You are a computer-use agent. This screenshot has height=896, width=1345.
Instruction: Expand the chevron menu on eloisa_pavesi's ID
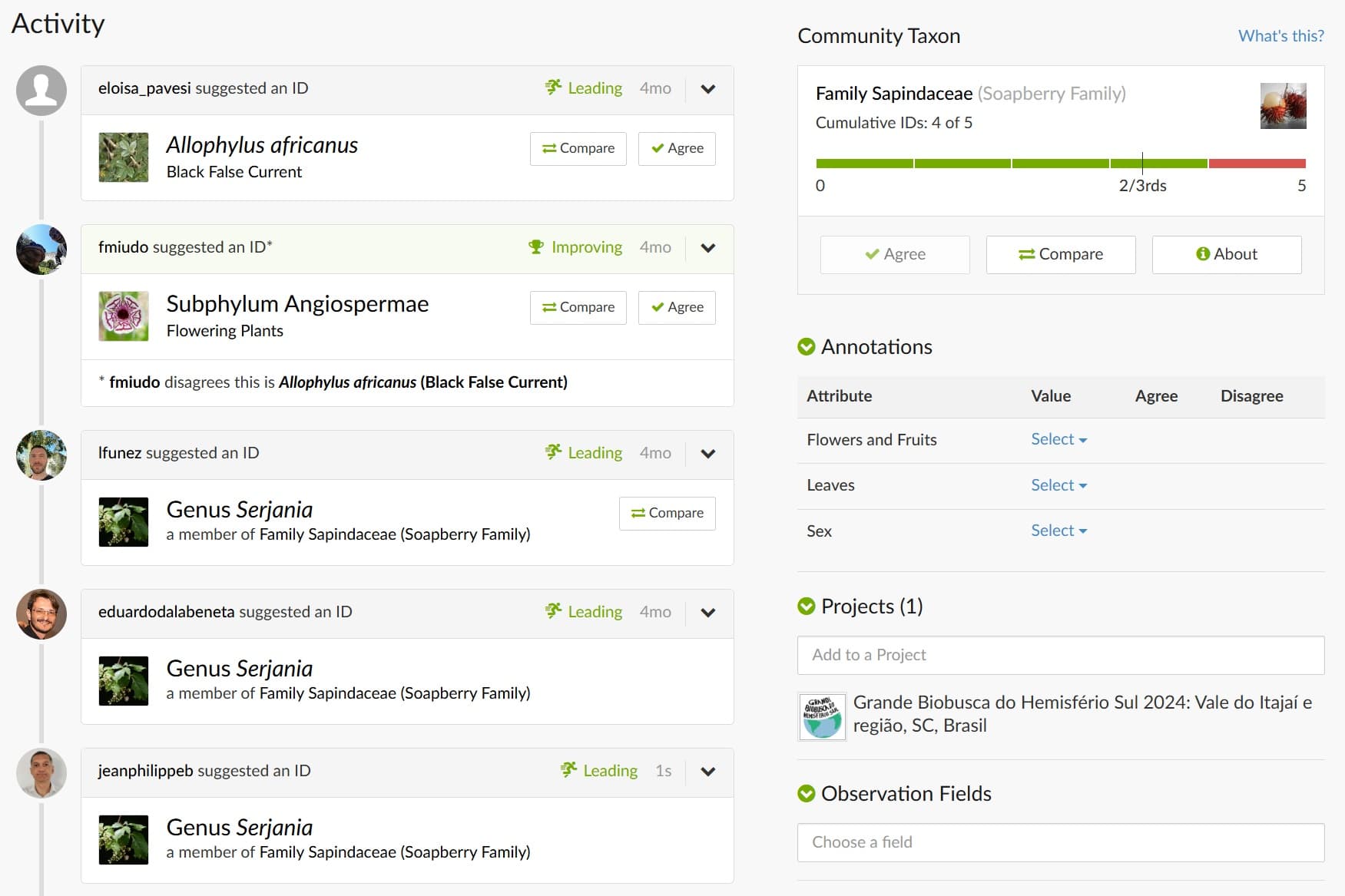pos(708,89)
